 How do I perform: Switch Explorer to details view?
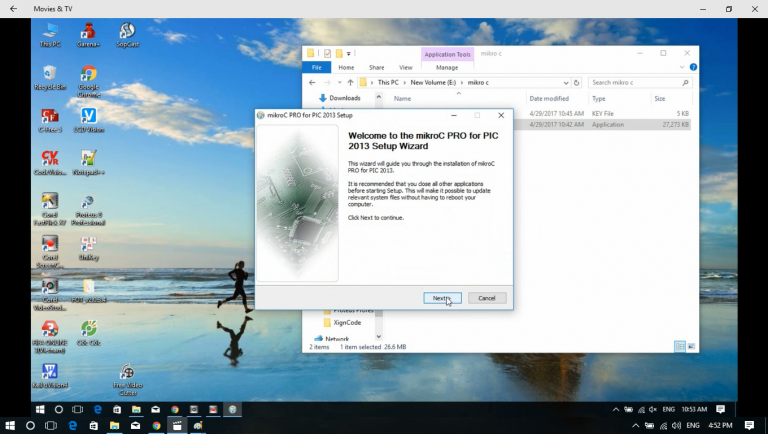[x=680, y=347]
